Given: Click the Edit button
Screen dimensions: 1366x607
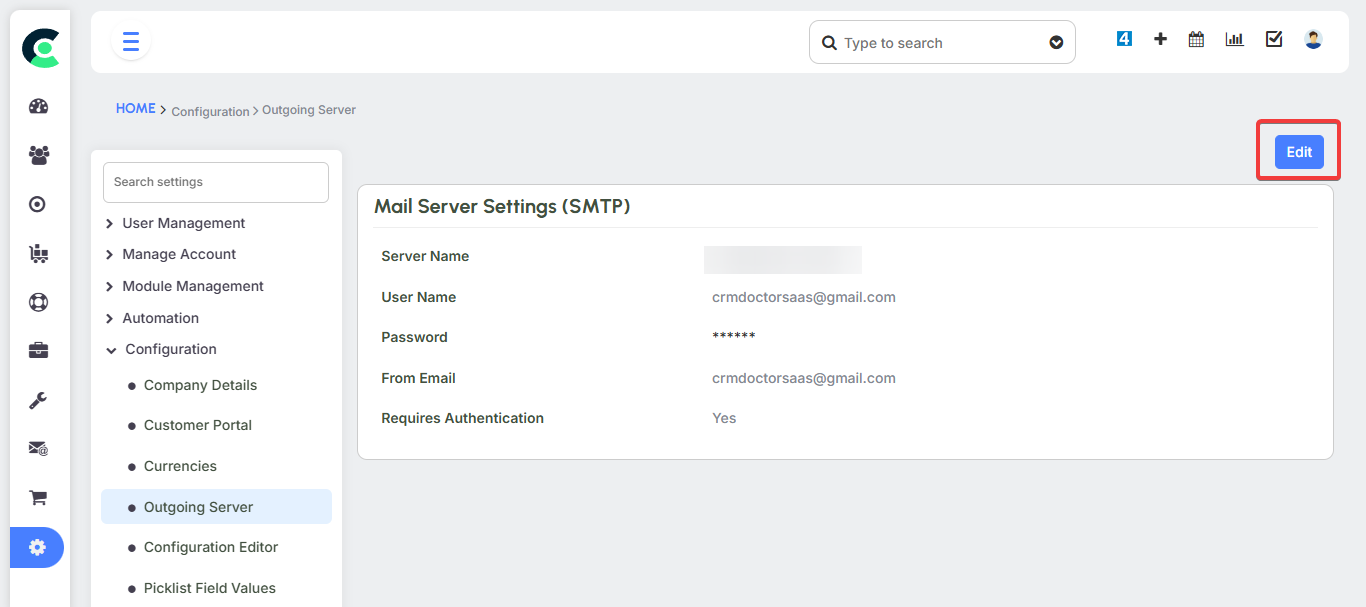Looking at the screenshot, I should pos(1298,151).
